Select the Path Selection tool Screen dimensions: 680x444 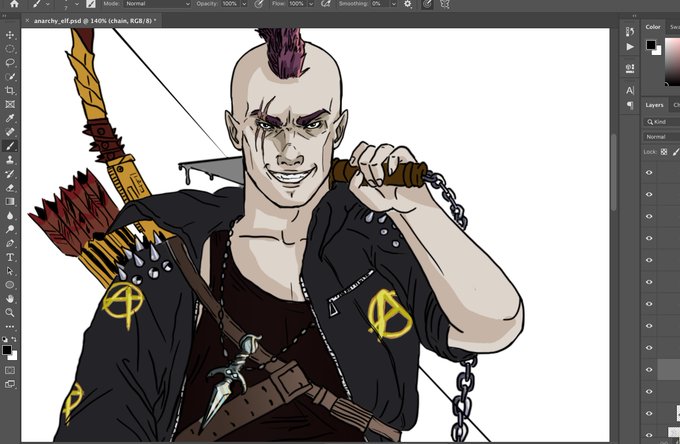pos(10,271)
